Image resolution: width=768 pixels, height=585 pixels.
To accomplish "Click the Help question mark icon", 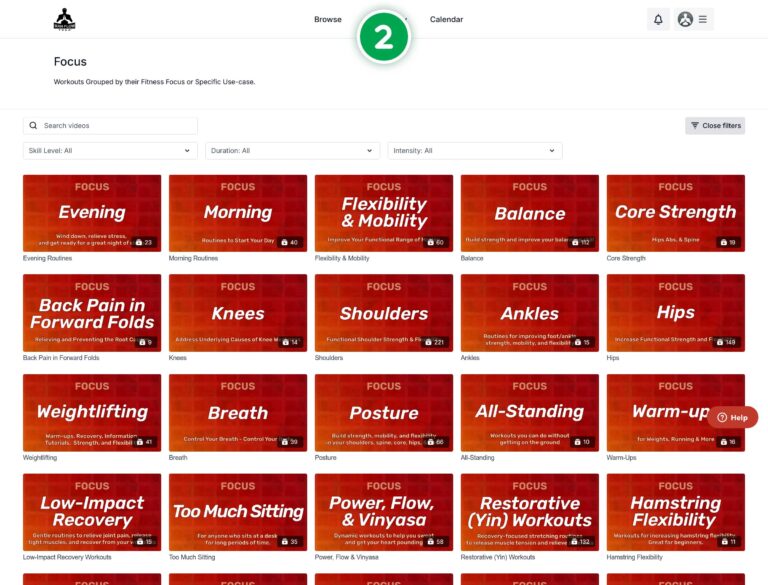I will [x=722, y=417].
